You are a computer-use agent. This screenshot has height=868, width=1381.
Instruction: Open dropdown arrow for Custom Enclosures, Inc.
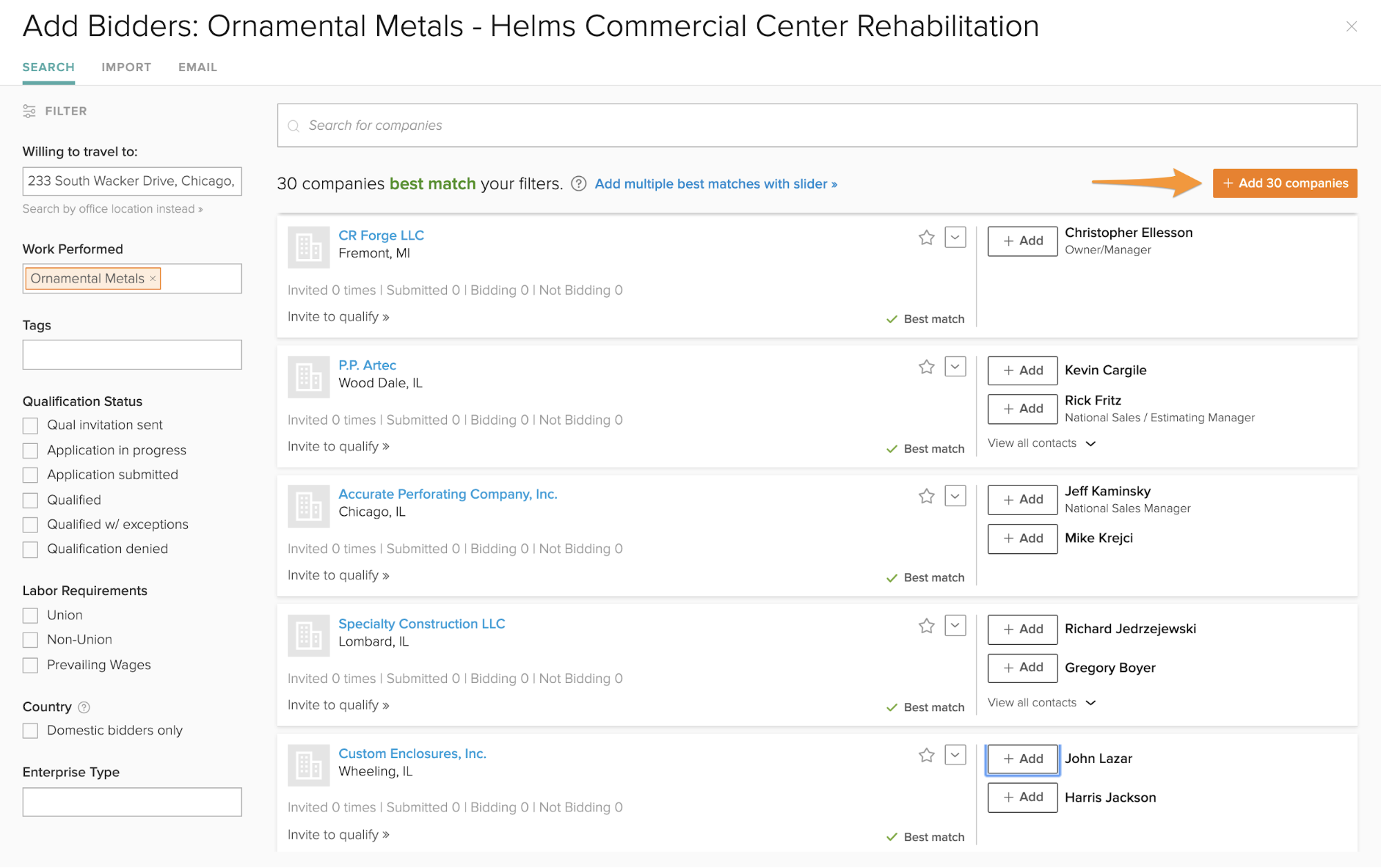pos(955,755)
